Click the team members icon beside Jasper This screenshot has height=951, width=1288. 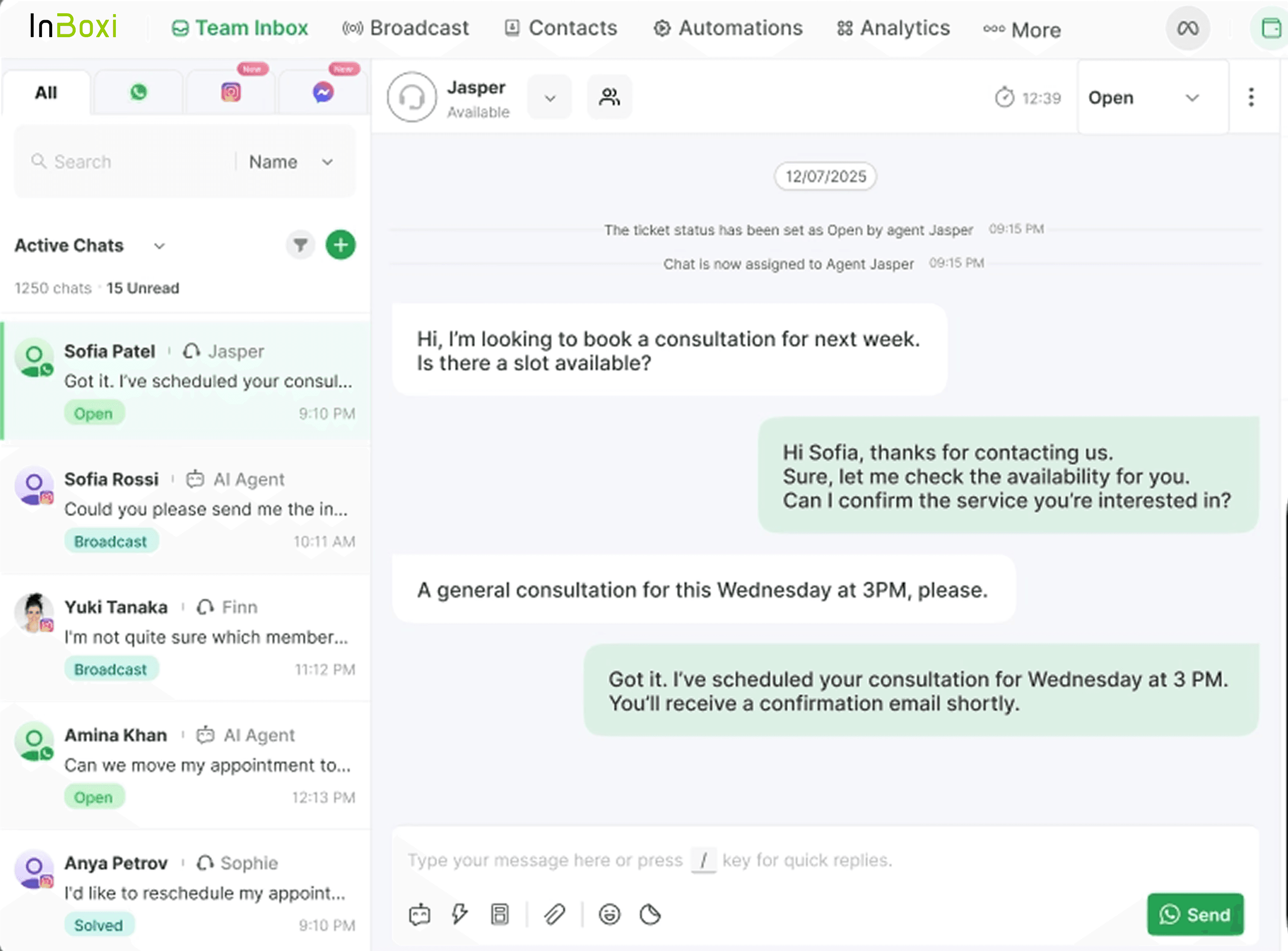[609, 97]
